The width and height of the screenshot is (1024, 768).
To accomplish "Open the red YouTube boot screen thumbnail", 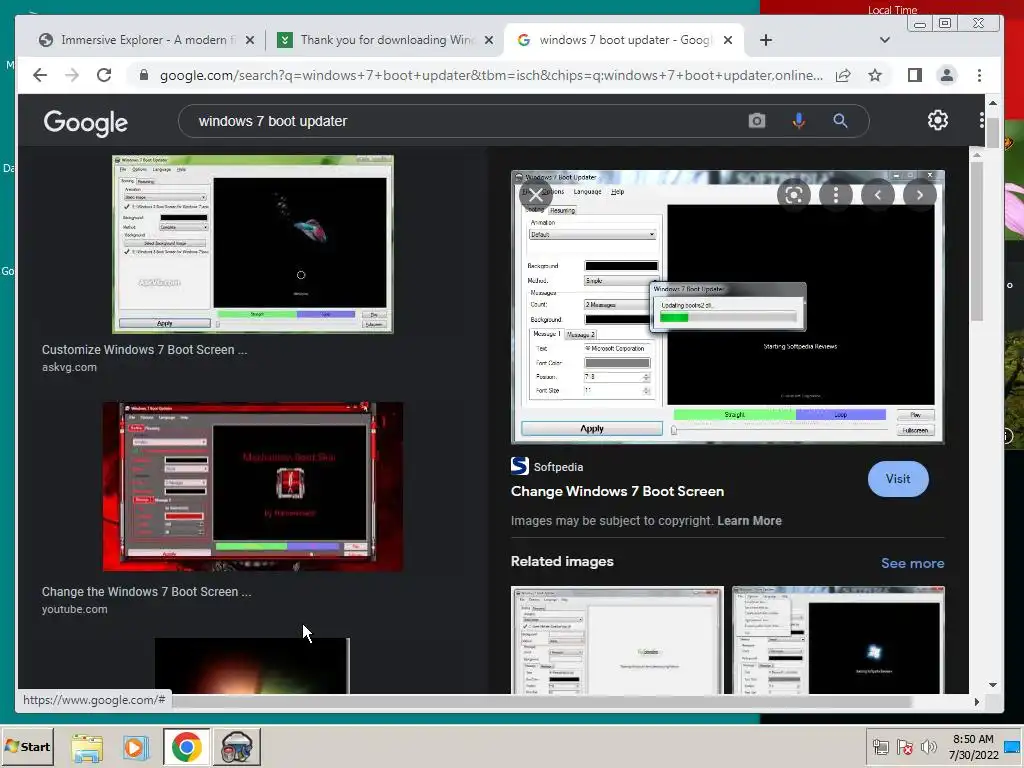I will 253,487.
